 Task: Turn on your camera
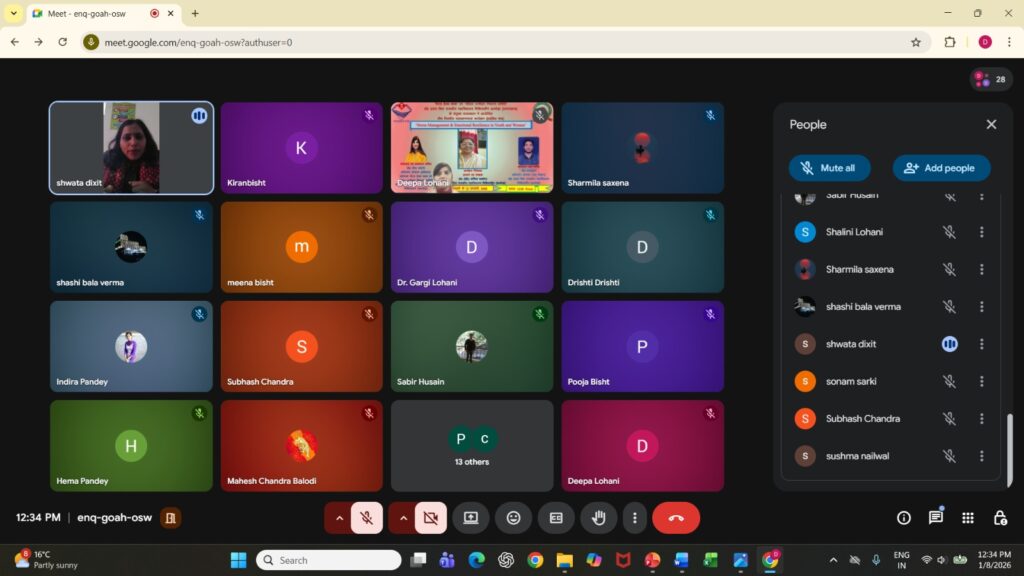(431, 518)
